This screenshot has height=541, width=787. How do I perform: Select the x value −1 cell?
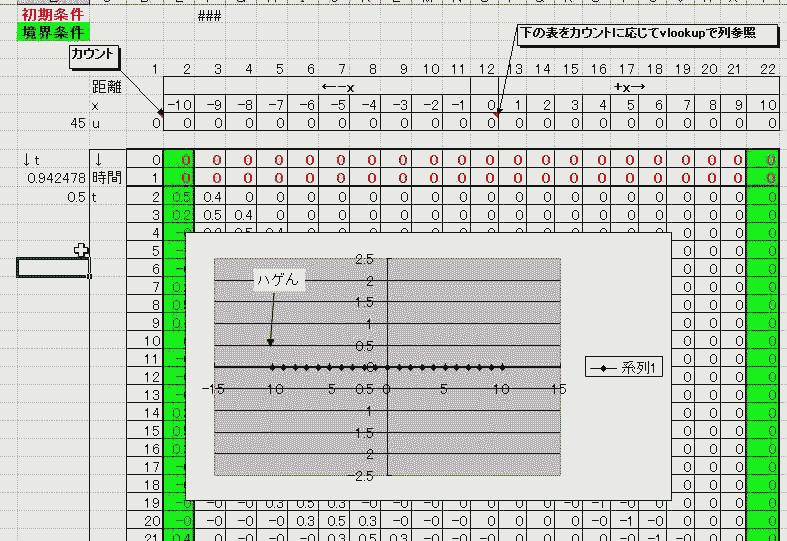pyautogui.click(x=456, y=104)
